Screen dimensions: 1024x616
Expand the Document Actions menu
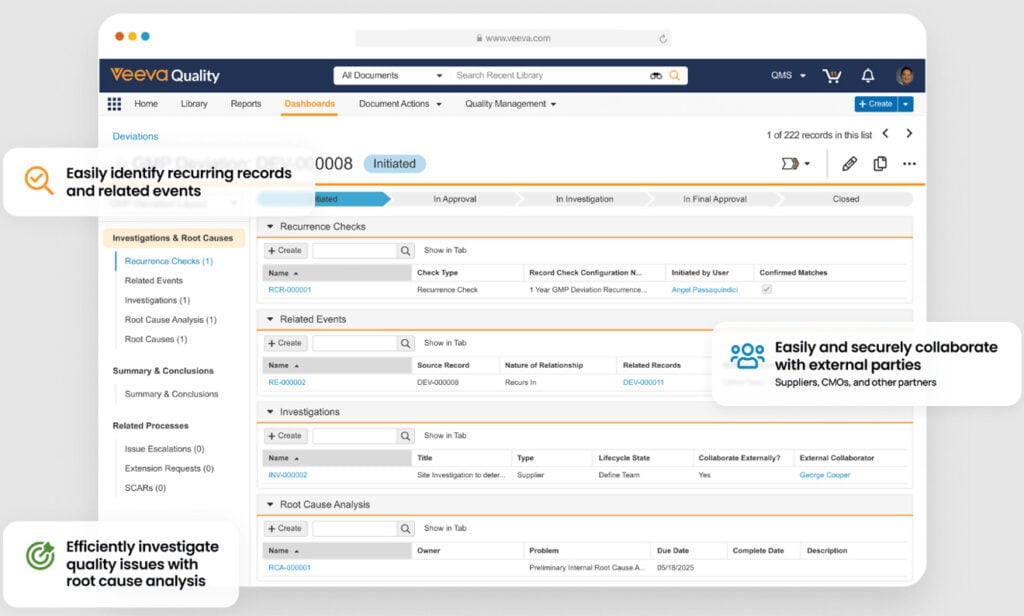click(x=400, y=104)
